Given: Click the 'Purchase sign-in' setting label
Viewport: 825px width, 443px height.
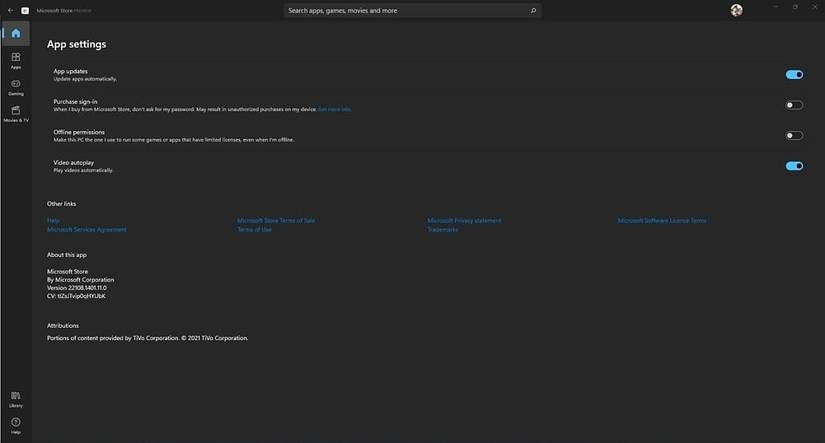Looking at the screenshot, I should 75,102.
